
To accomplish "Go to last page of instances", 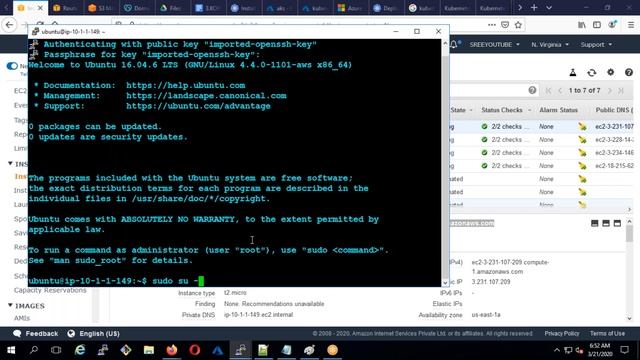I will (621, 91).
